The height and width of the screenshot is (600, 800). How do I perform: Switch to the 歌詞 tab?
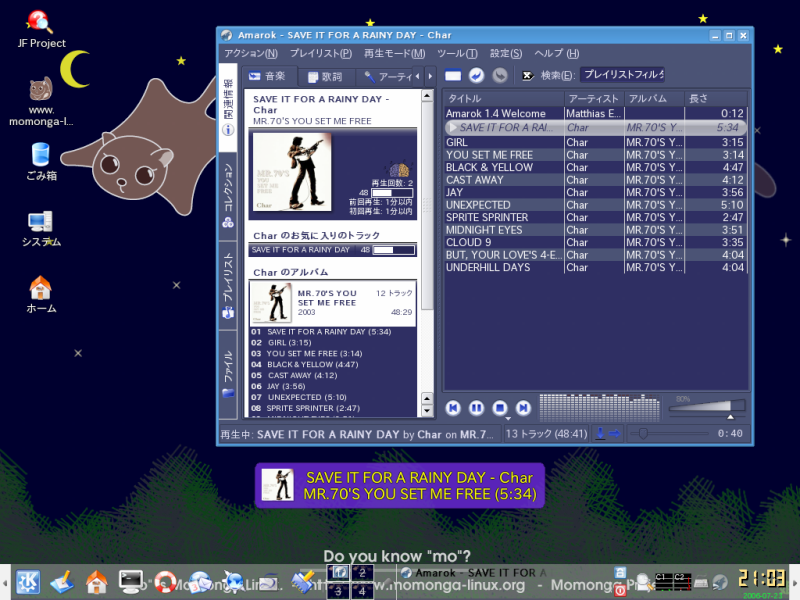coord(325,77)
